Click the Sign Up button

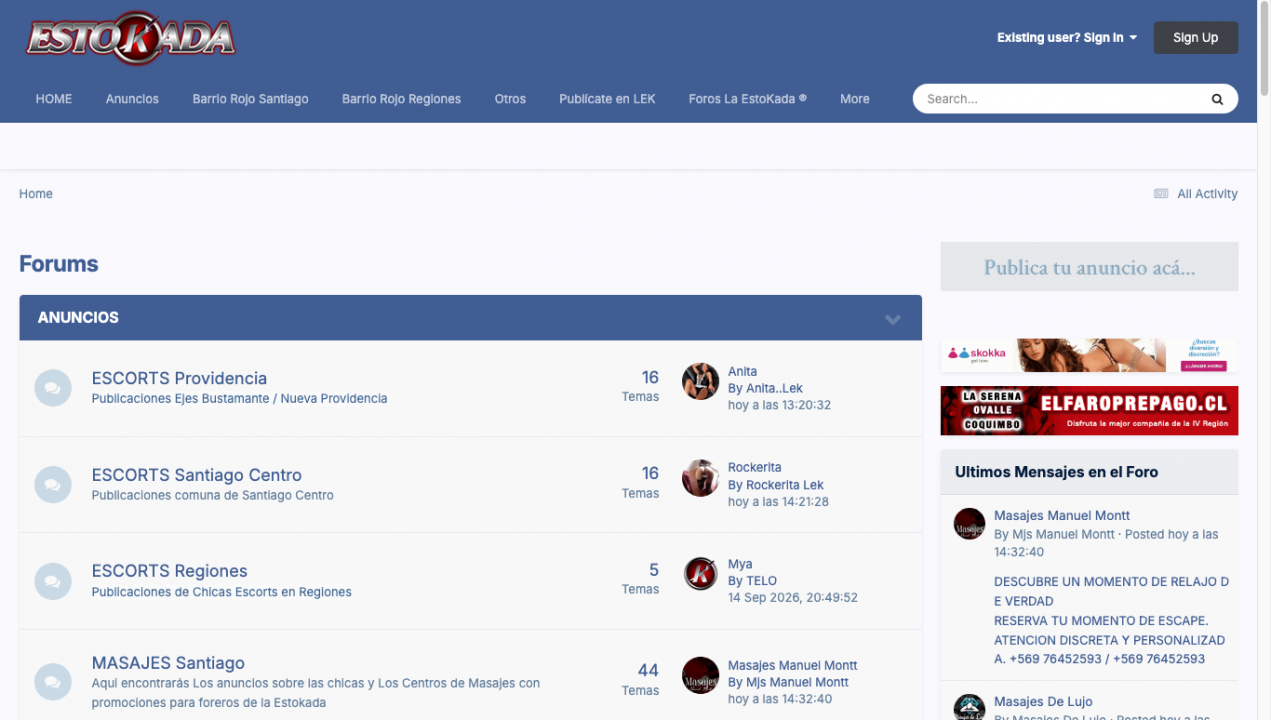click(x=1196, y=38)
